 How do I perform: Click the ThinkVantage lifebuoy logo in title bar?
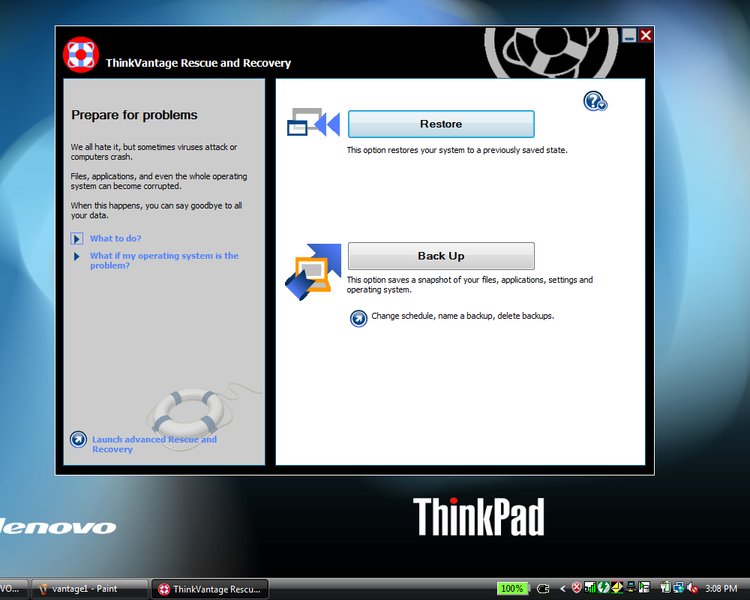tap(80, 56)
